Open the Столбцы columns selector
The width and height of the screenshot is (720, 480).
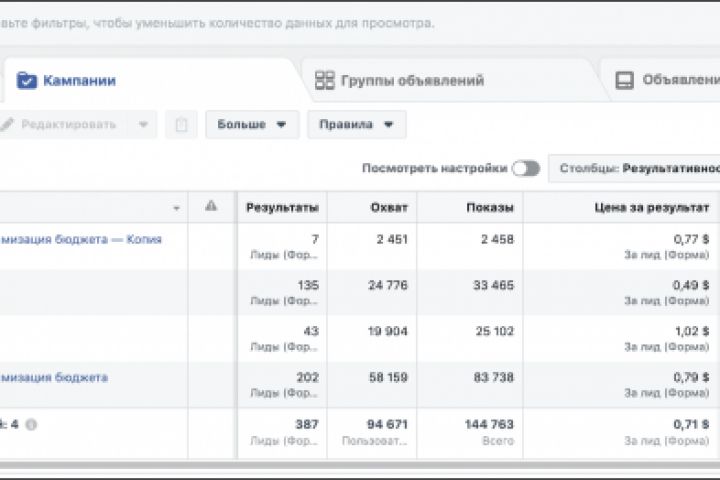[636, 169]
